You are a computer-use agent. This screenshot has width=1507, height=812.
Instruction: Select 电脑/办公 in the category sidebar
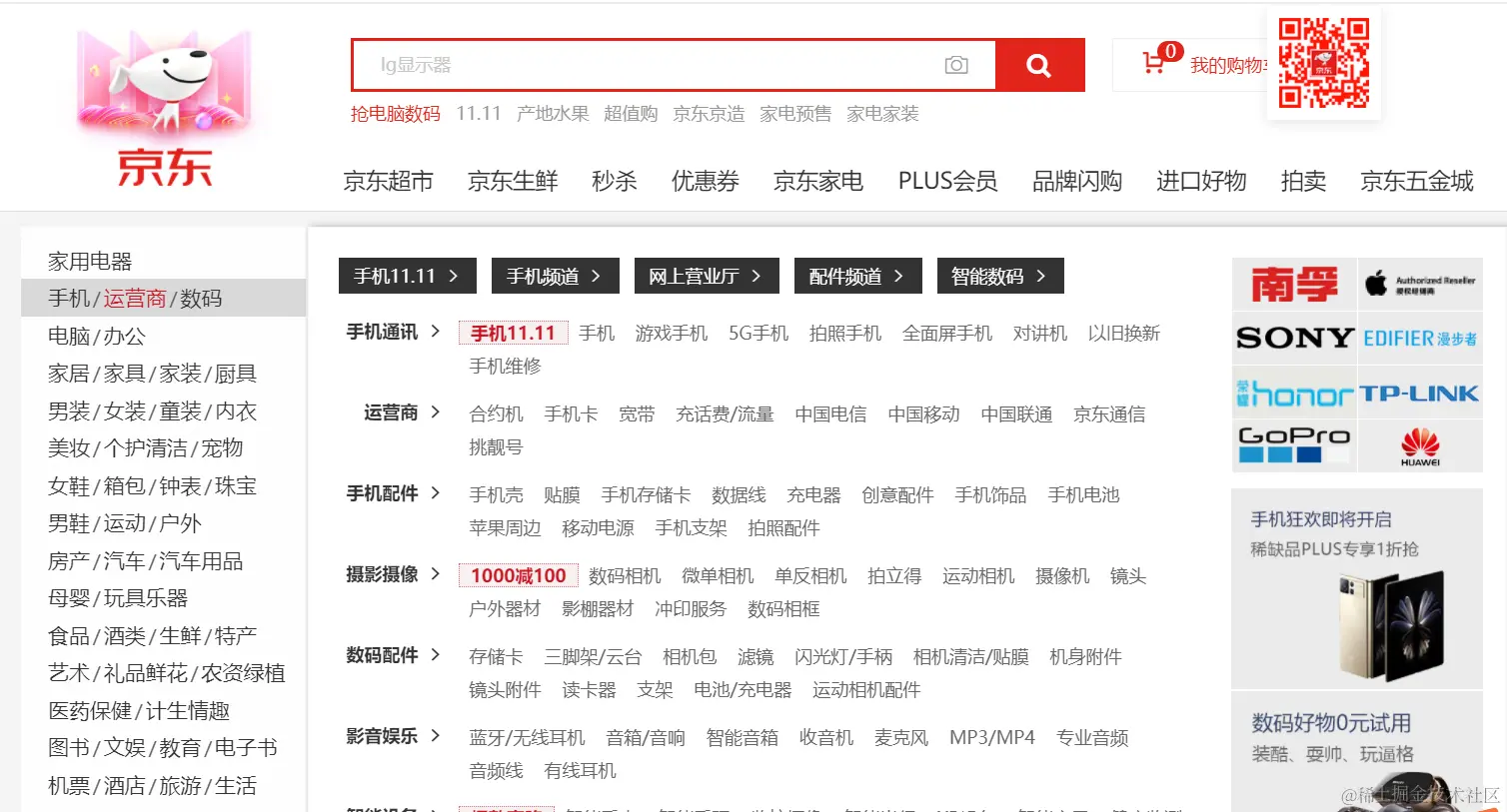pyautogui.click(x=97, y=337)
